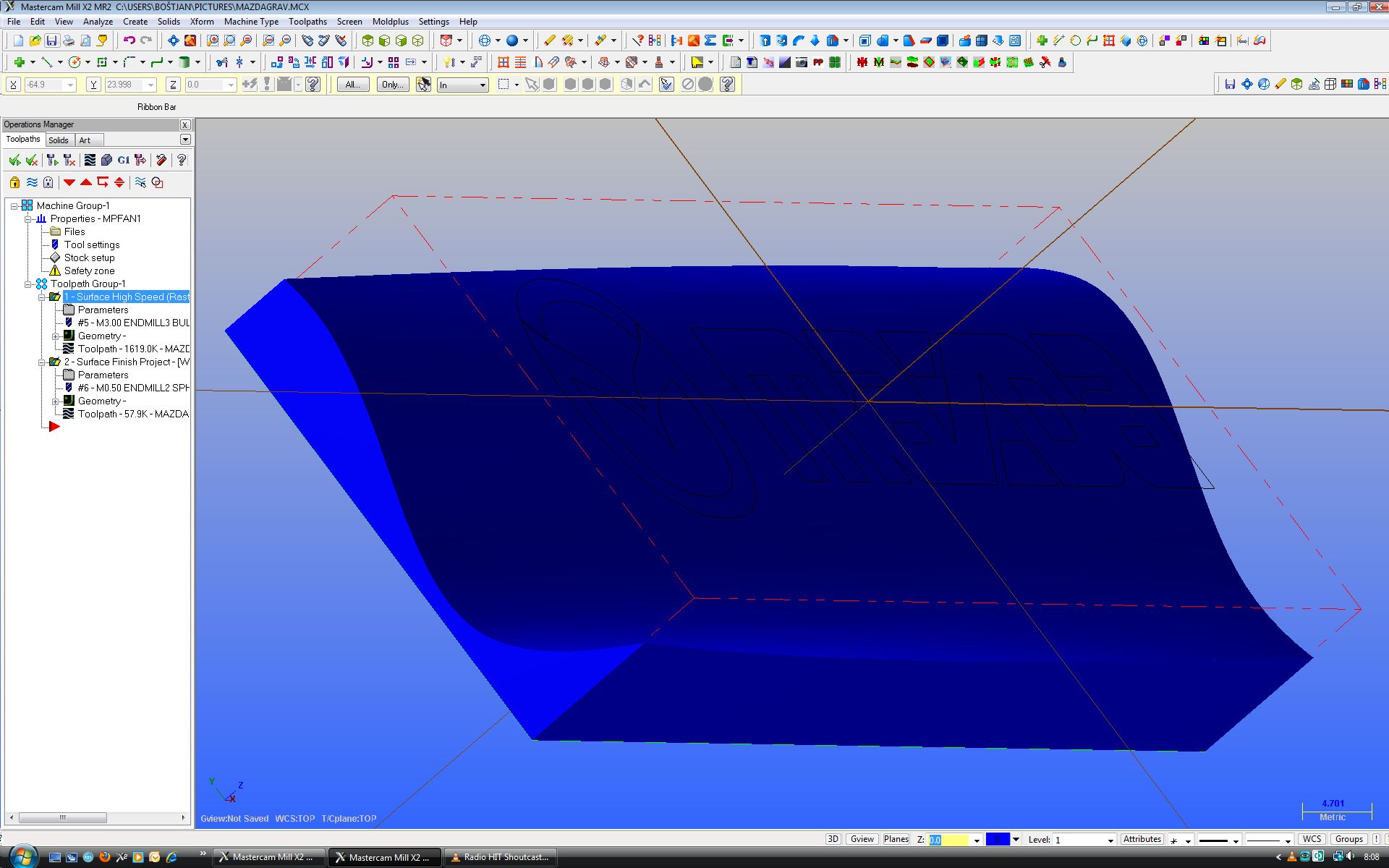Open the Z depth dropdown arrow

tap(977, 840)
